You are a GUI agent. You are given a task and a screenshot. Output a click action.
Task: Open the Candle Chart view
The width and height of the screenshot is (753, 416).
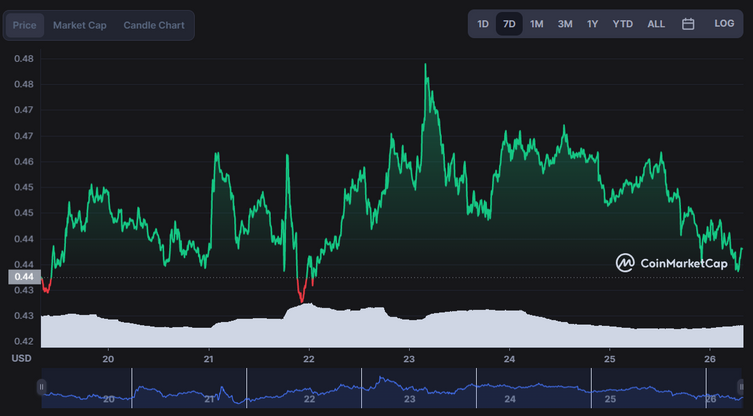coord(154,25)
